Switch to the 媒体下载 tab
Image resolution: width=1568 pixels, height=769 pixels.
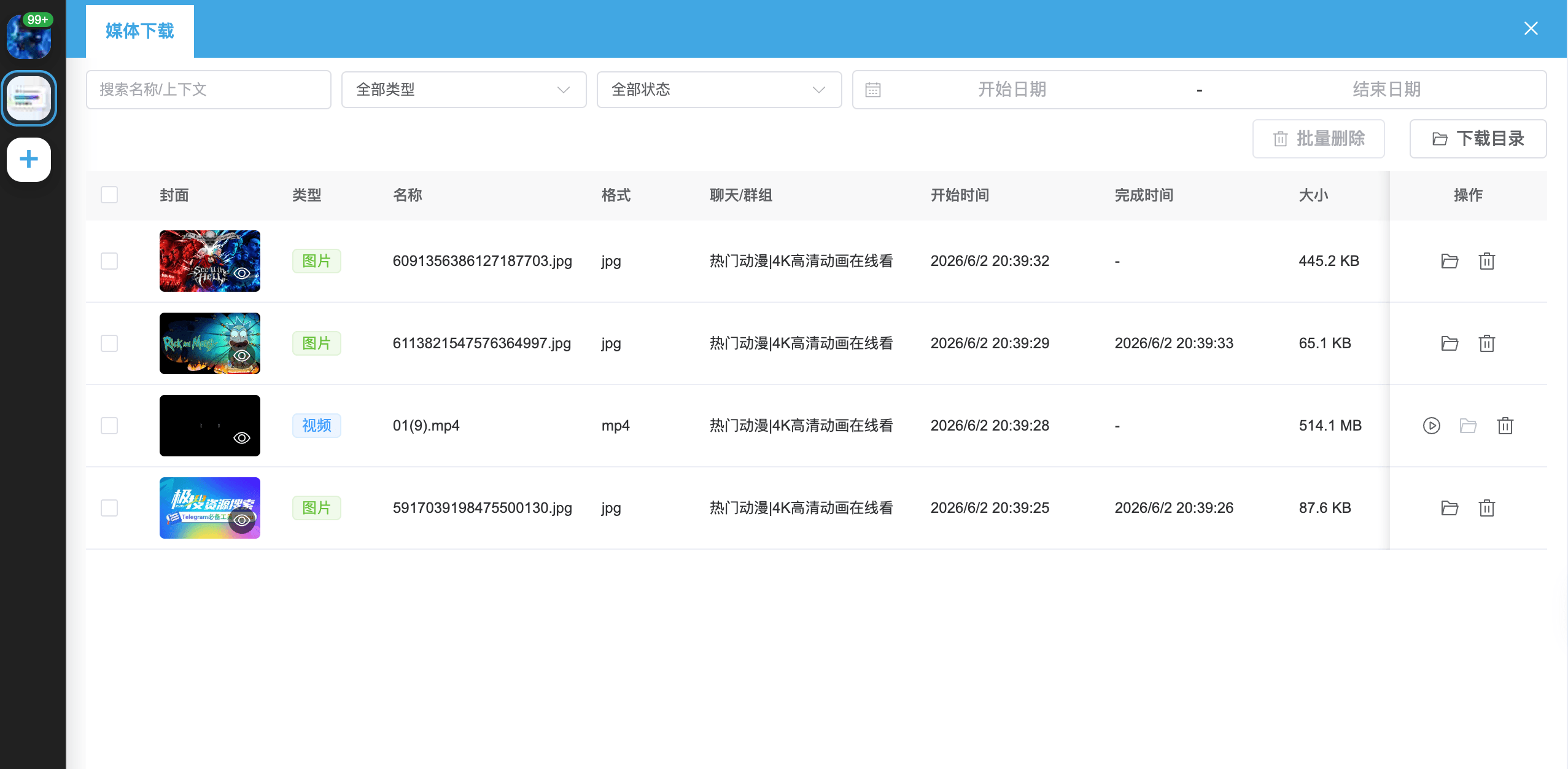click(140, 31)
